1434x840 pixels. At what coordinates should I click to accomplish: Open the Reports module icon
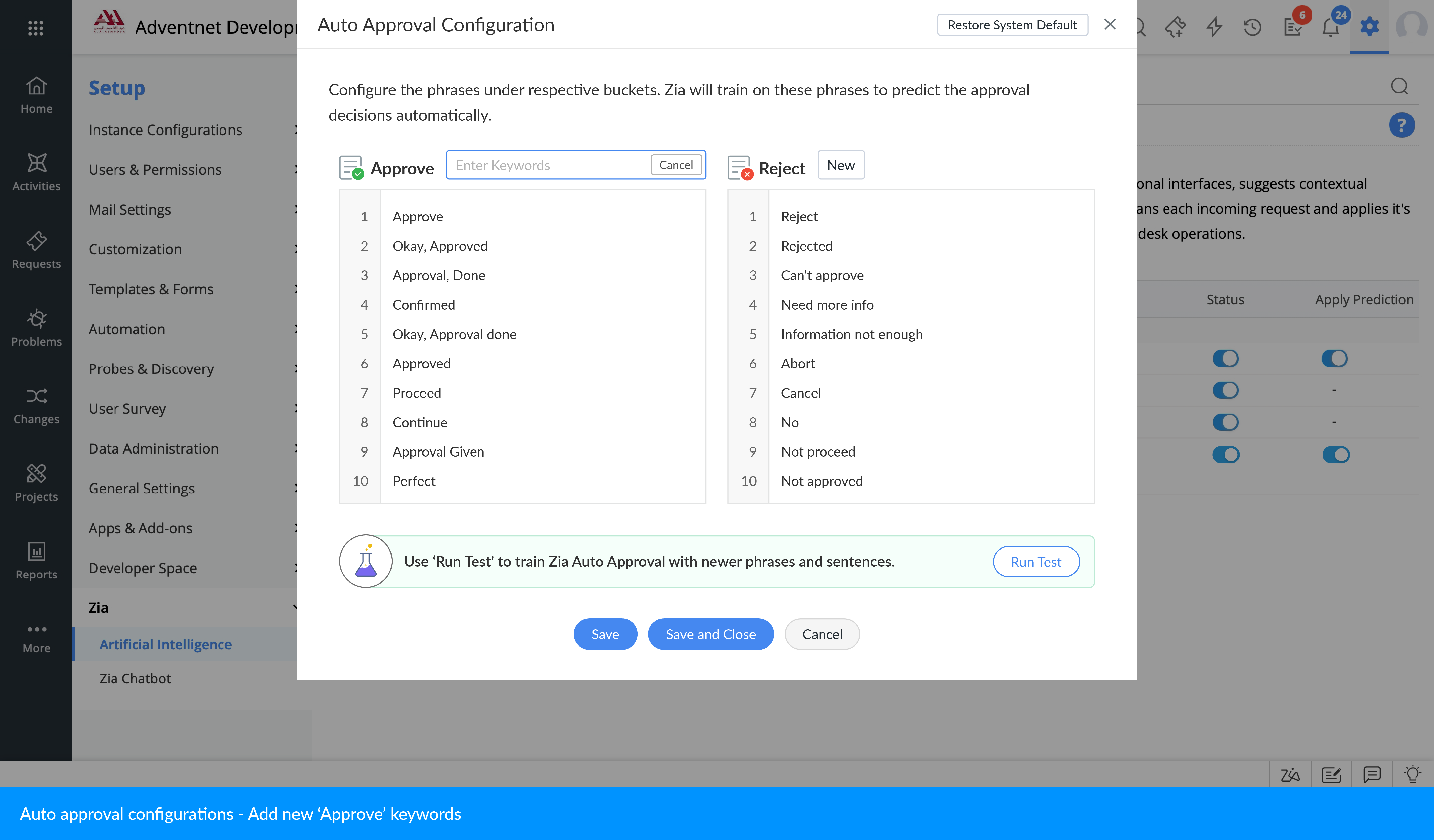click(x=37, y=561)
